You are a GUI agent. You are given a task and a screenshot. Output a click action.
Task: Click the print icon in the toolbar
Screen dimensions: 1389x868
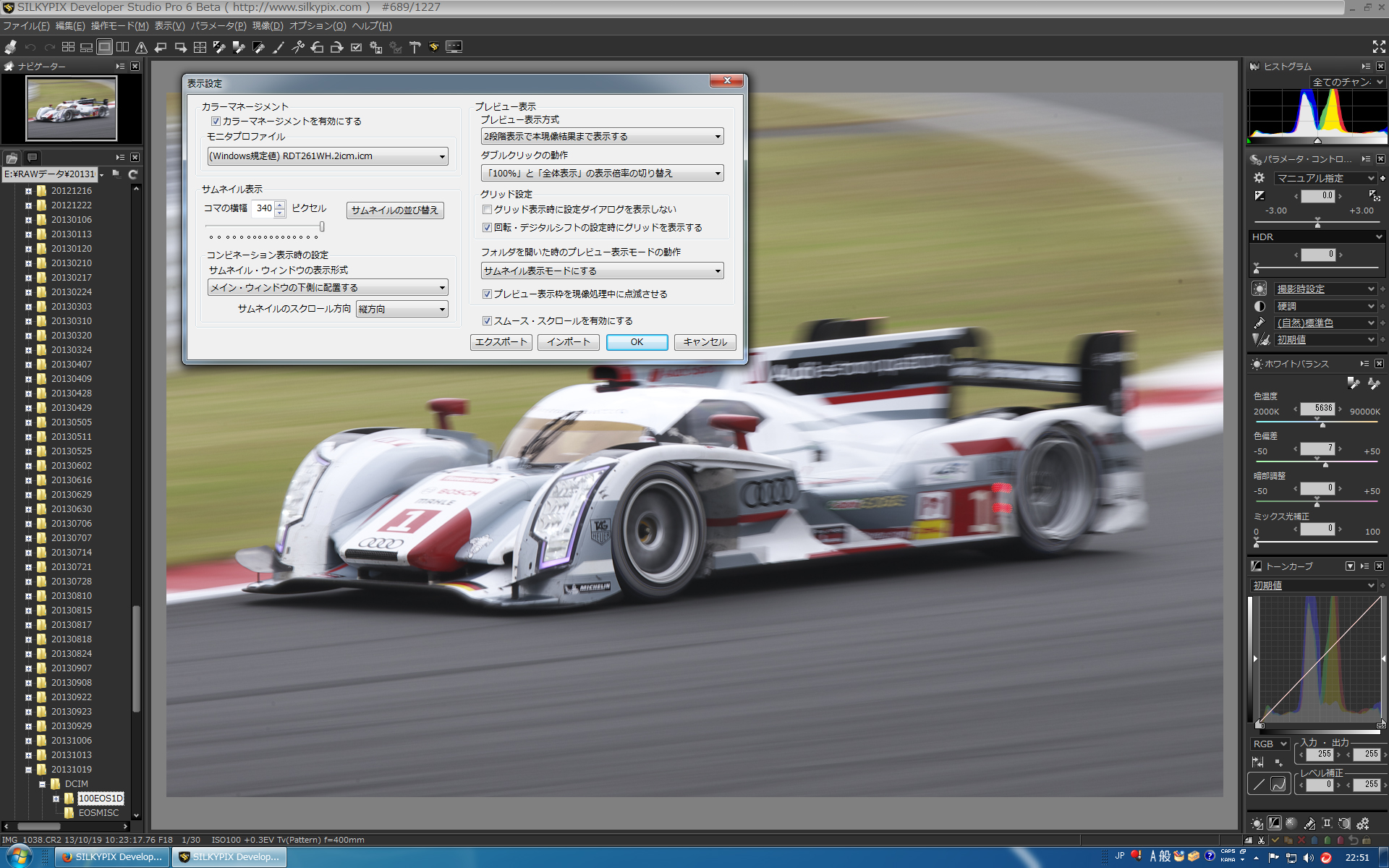click(x=9, y=47)
